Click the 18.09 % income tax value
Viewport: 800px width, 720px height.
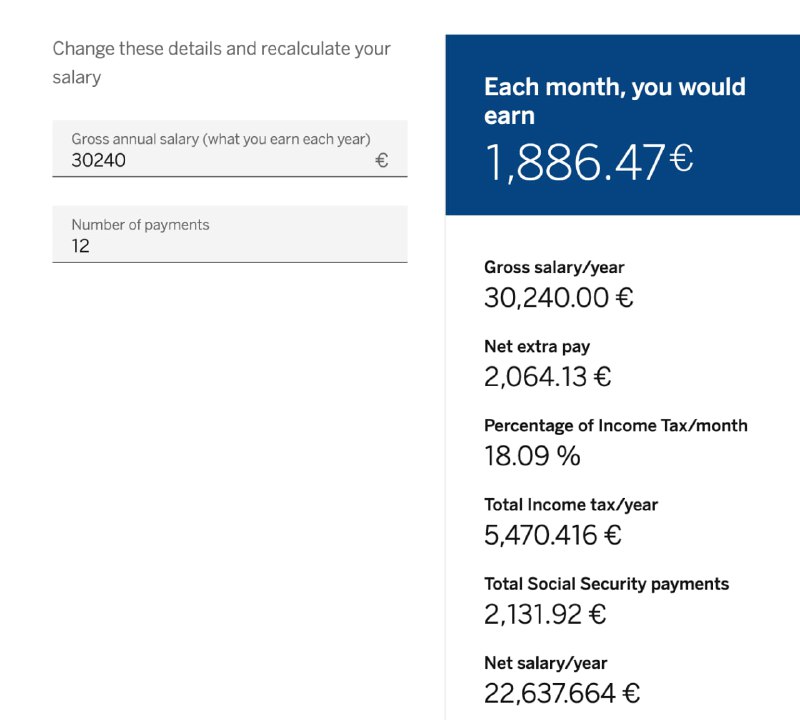click(532, 456)
